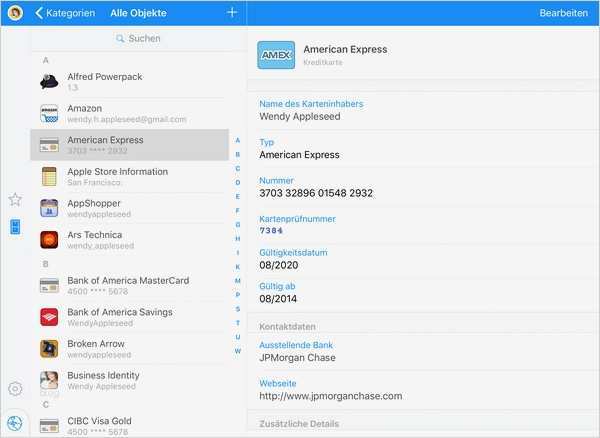This screenshot has height=438, width=600.
Task: Jump to index letter S
Action: [x=238, y=309]
